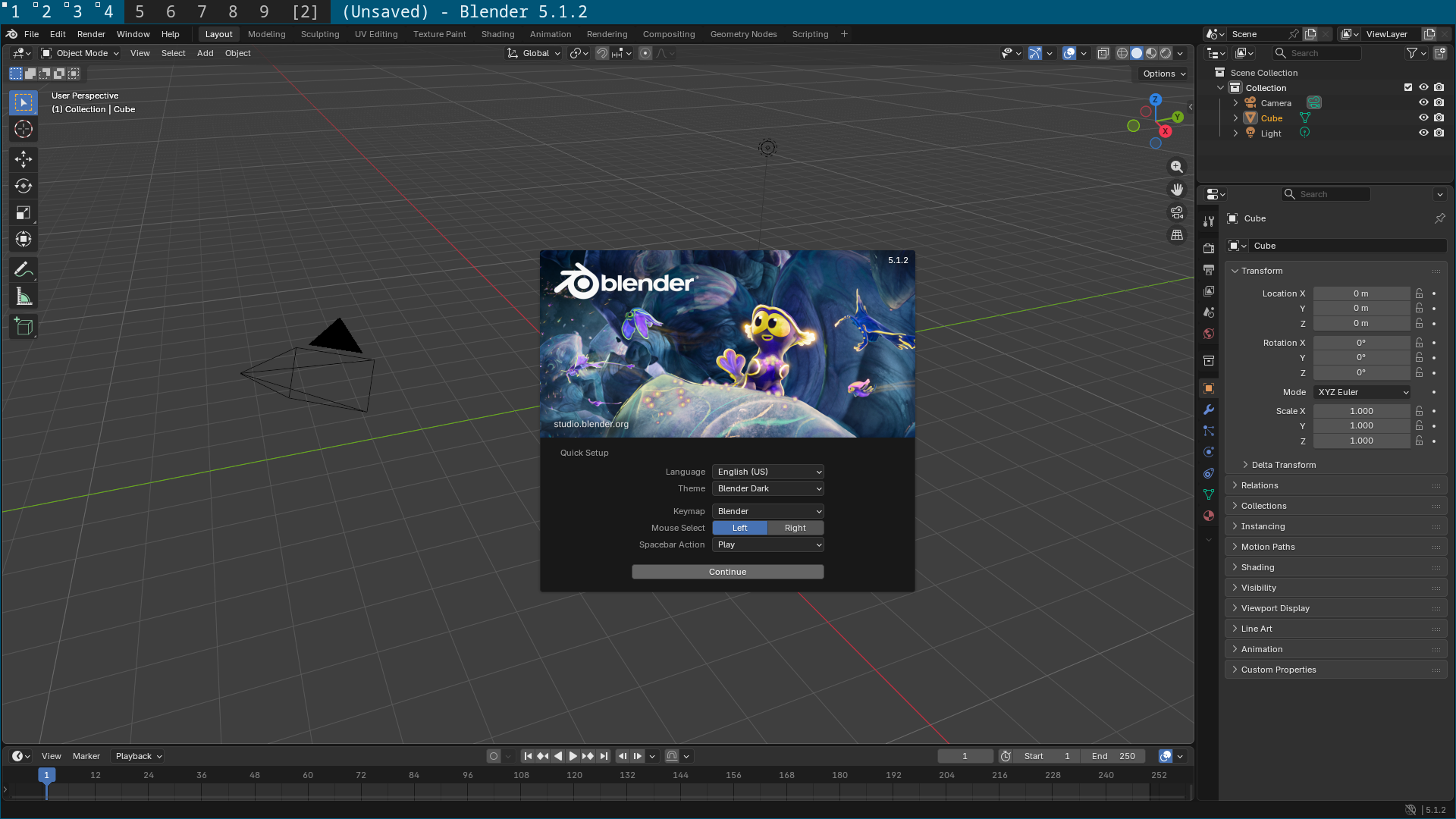Screen dimensions: 1456x819
Task: Jump to timeline start frame
Action: tap(528, 756)
